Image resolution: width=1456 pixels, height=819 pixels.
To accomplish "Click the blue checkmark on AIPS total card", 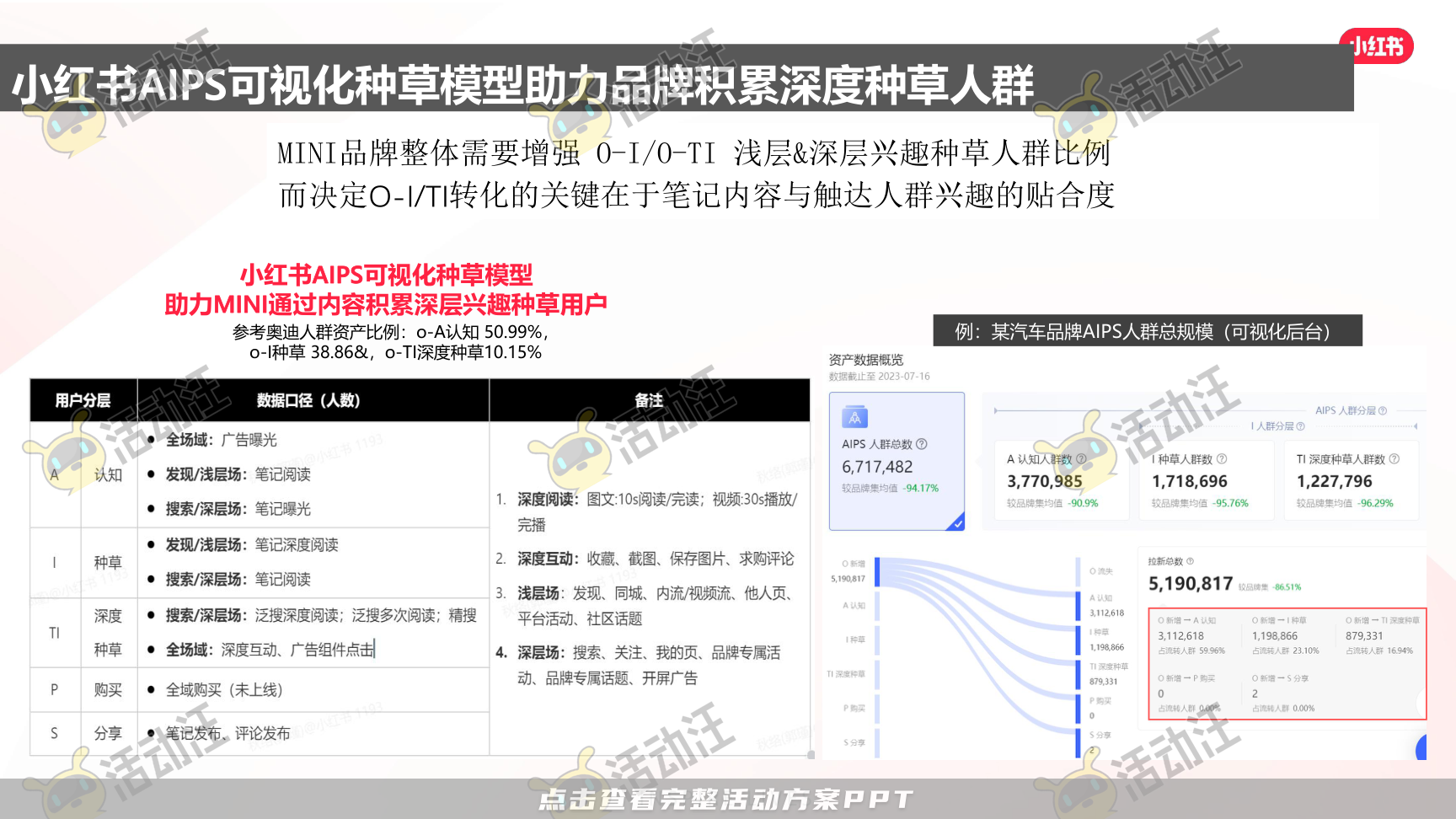I will [x=956, y=522].
